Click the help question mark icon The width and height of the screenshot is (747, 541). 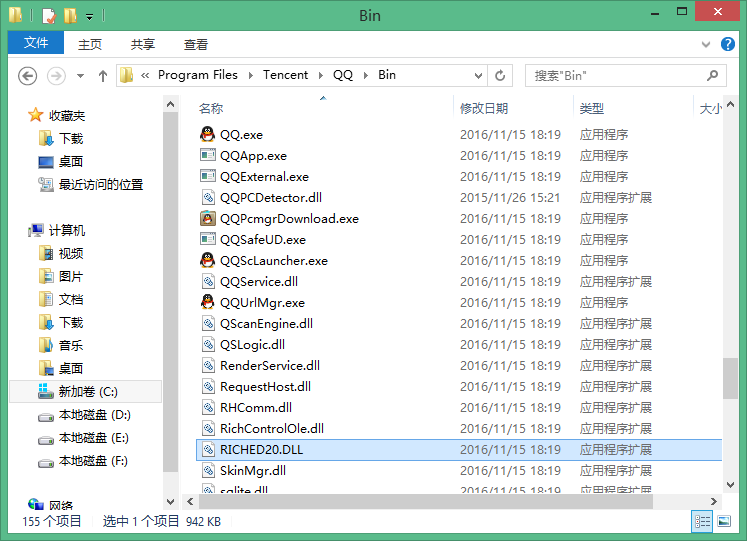[727, 44]
